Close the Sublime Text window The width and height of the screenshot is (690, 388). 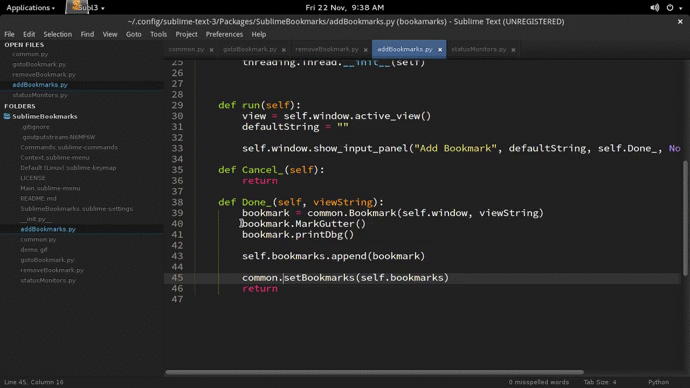680,22
